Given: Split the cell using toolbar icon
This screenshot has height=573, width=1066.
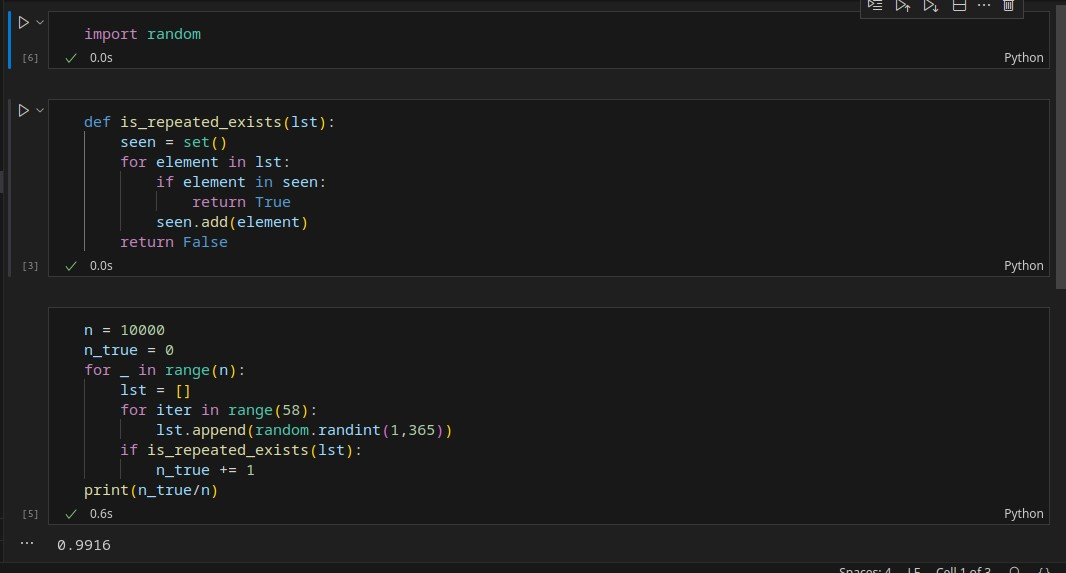Looking at the screenshot, I should [x=958, y=6].
